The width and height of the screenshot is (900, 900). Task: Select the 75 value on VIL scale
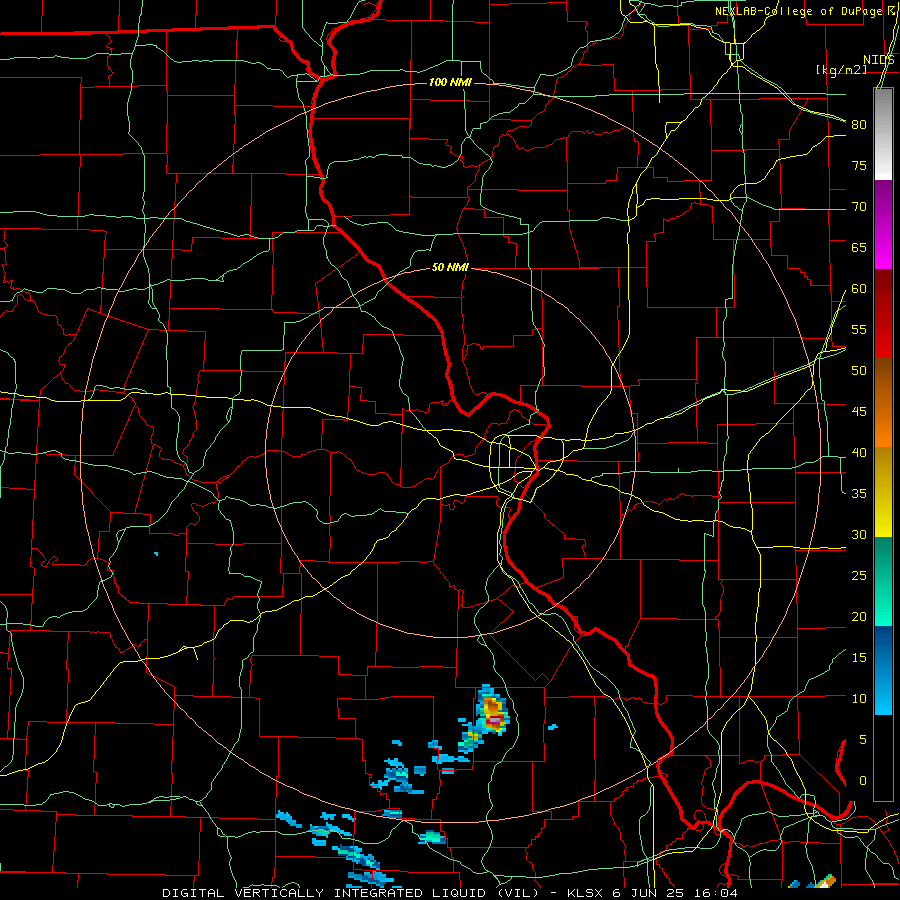859,165
